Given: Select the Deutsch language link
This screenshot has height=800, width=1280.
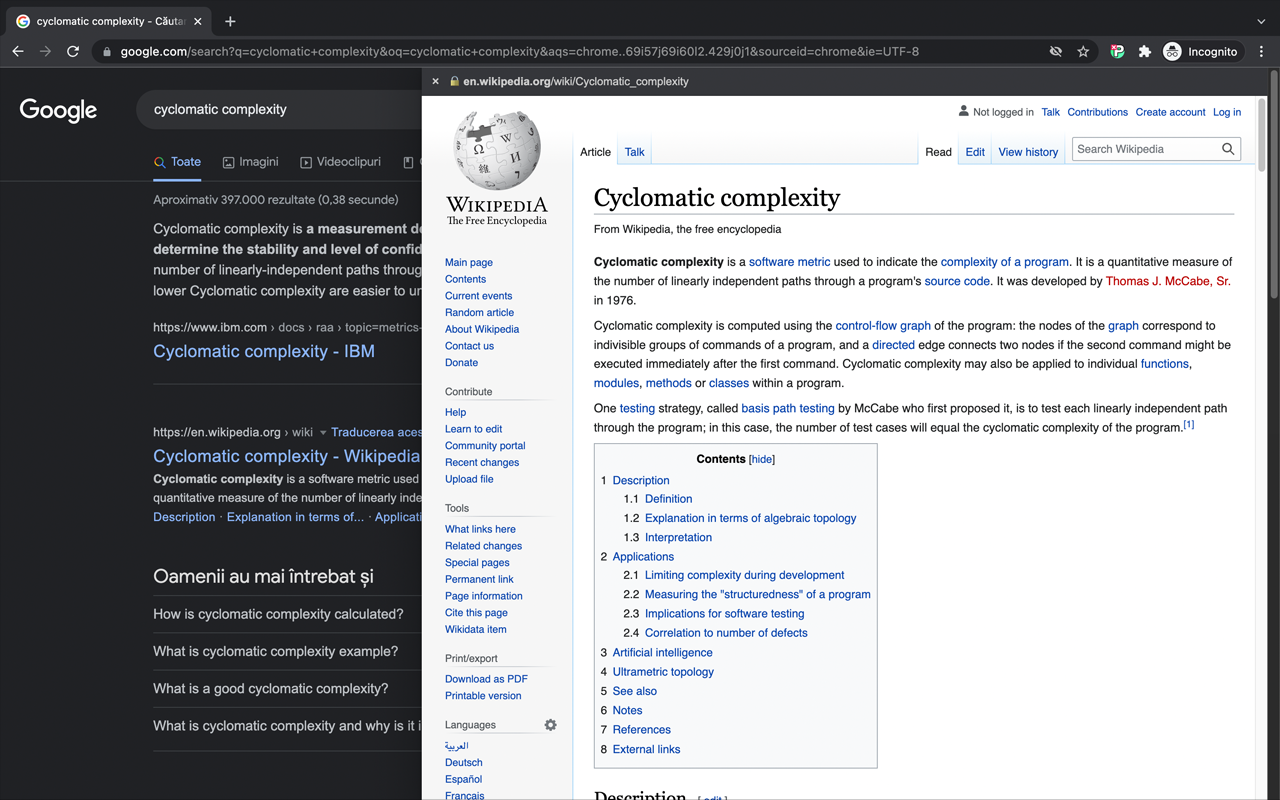Looking at the screenshot, I should pyautogui.click(x=463, y=762).
